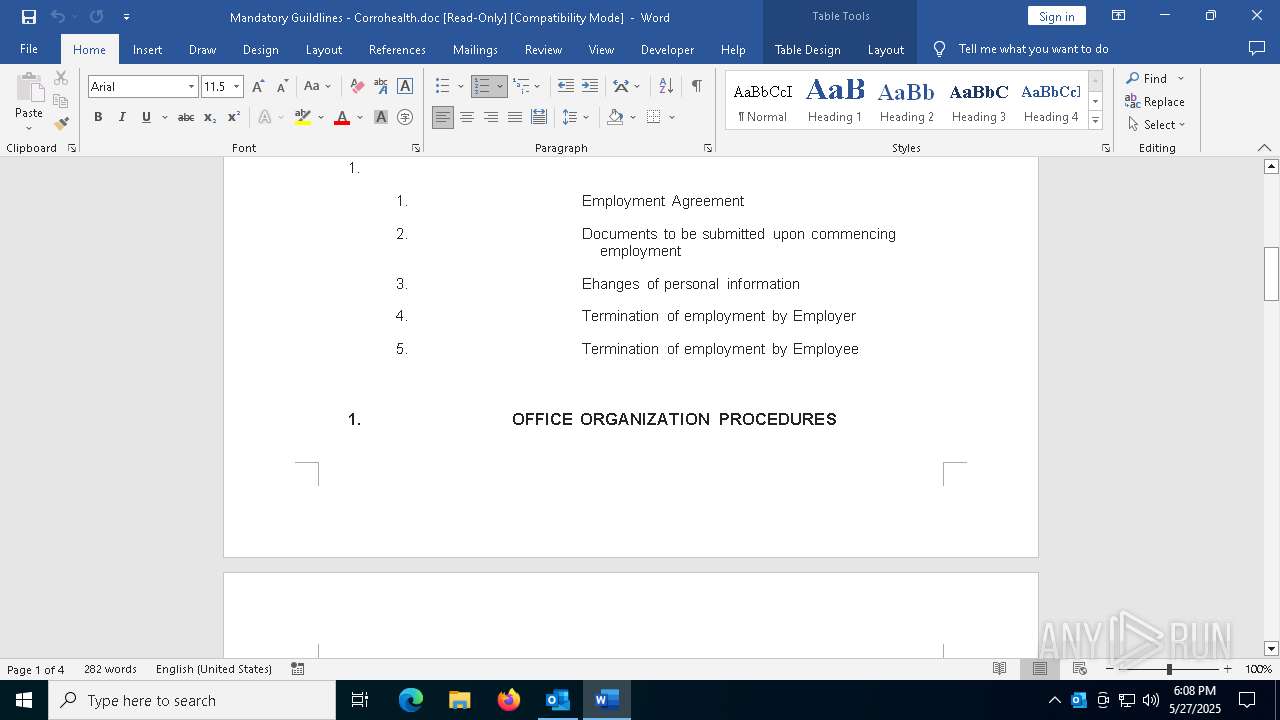Open the Insert tab
1280x720 pixels.
coord(147,49)
